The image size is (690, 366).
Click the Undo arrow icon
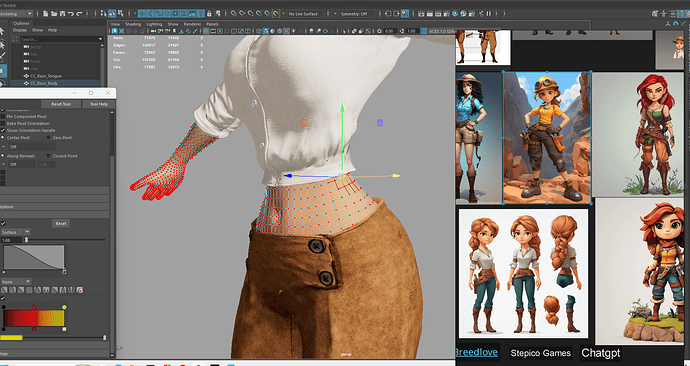pyautogui.click(x=70, y=14)
